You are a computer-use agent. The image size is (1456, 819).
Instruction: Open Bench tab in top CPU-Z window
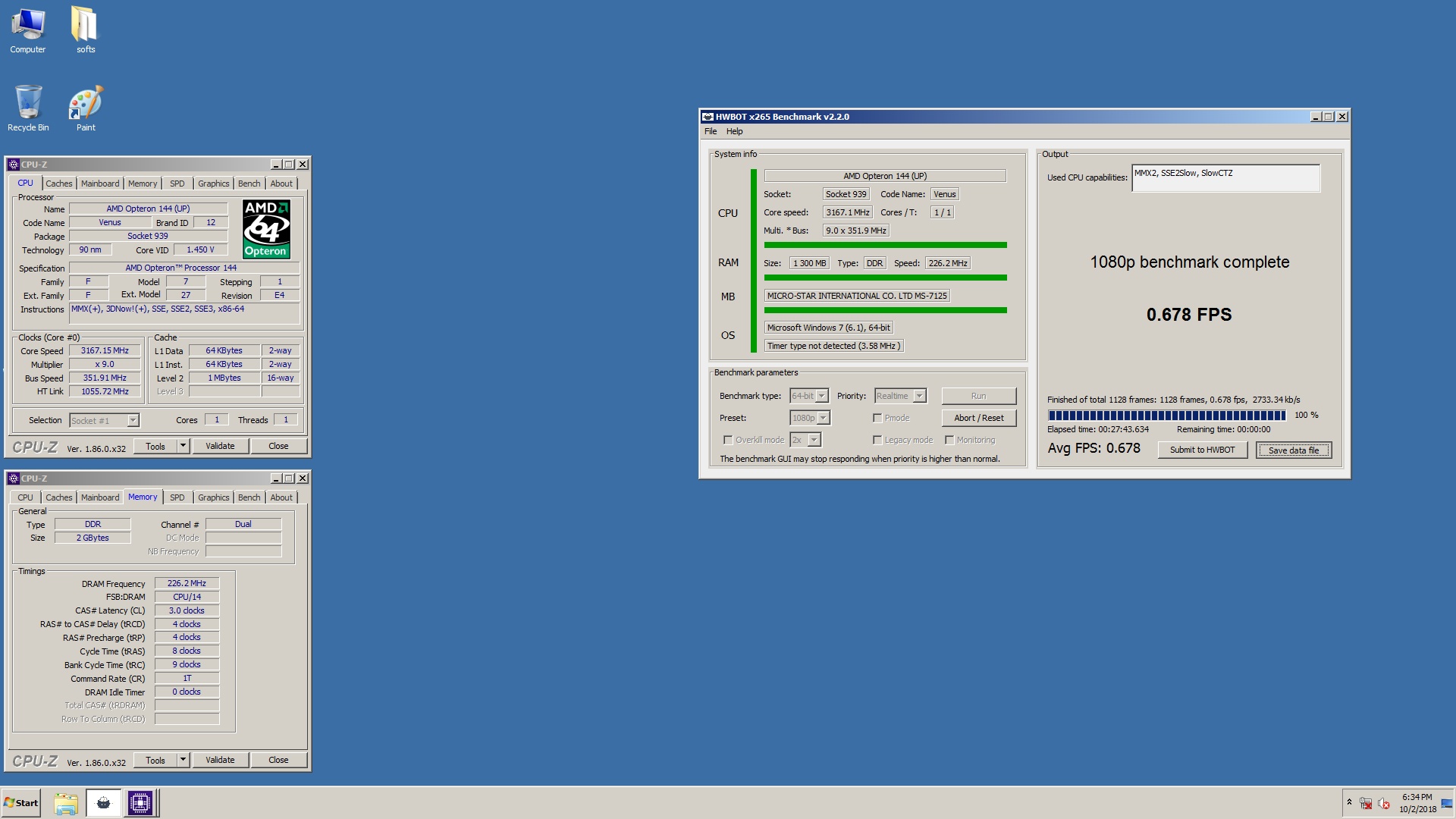tap(249, 184)
